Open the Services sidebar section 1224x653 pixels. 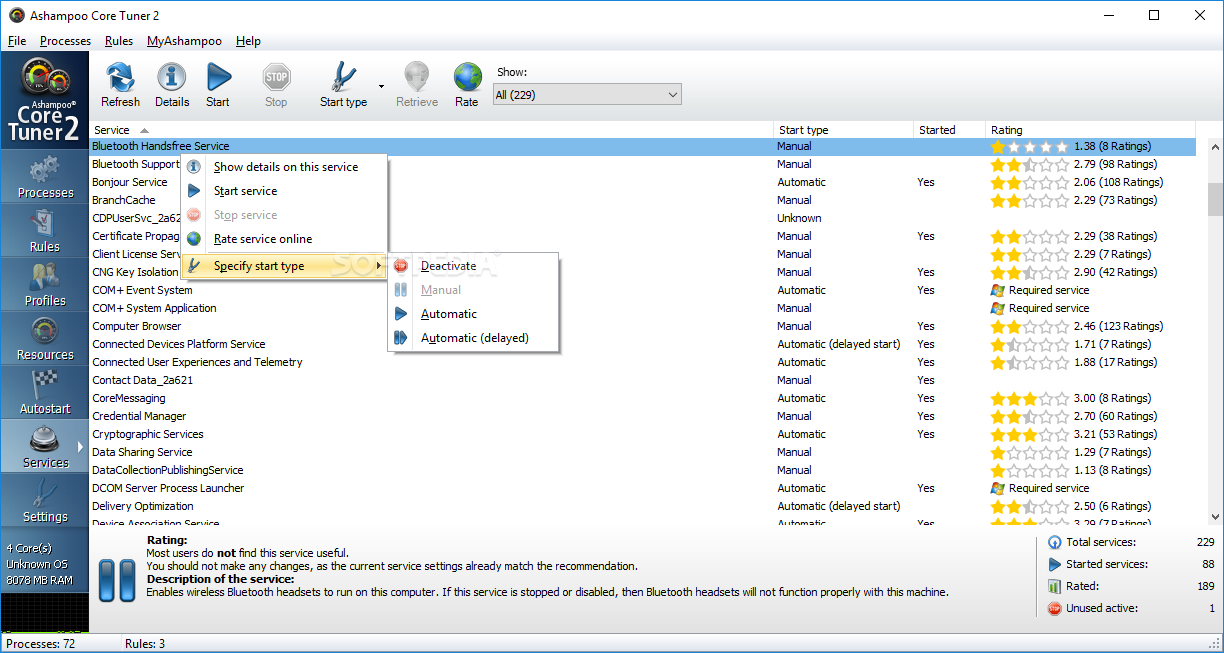point(45,447)
